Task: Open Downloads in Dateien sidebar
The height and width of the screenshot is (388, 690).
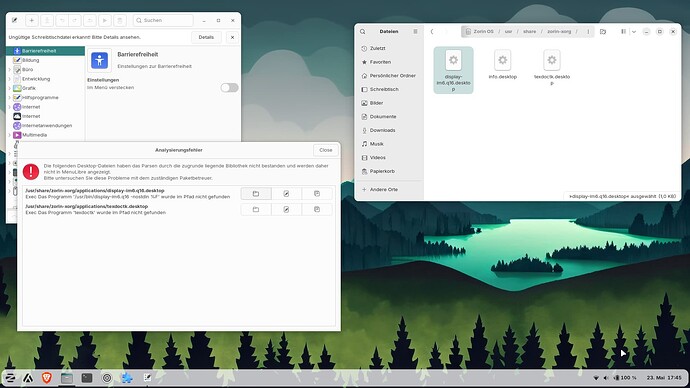Action: 389,130
